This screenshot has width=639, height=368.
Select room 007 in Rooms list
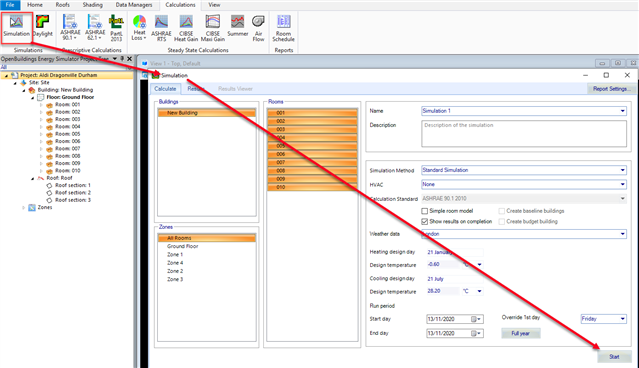pyautogui.click(x=312, y=163)
